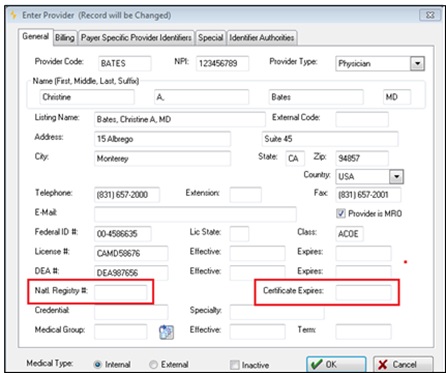Click the first name field containing Christine

tap(87, 97)
